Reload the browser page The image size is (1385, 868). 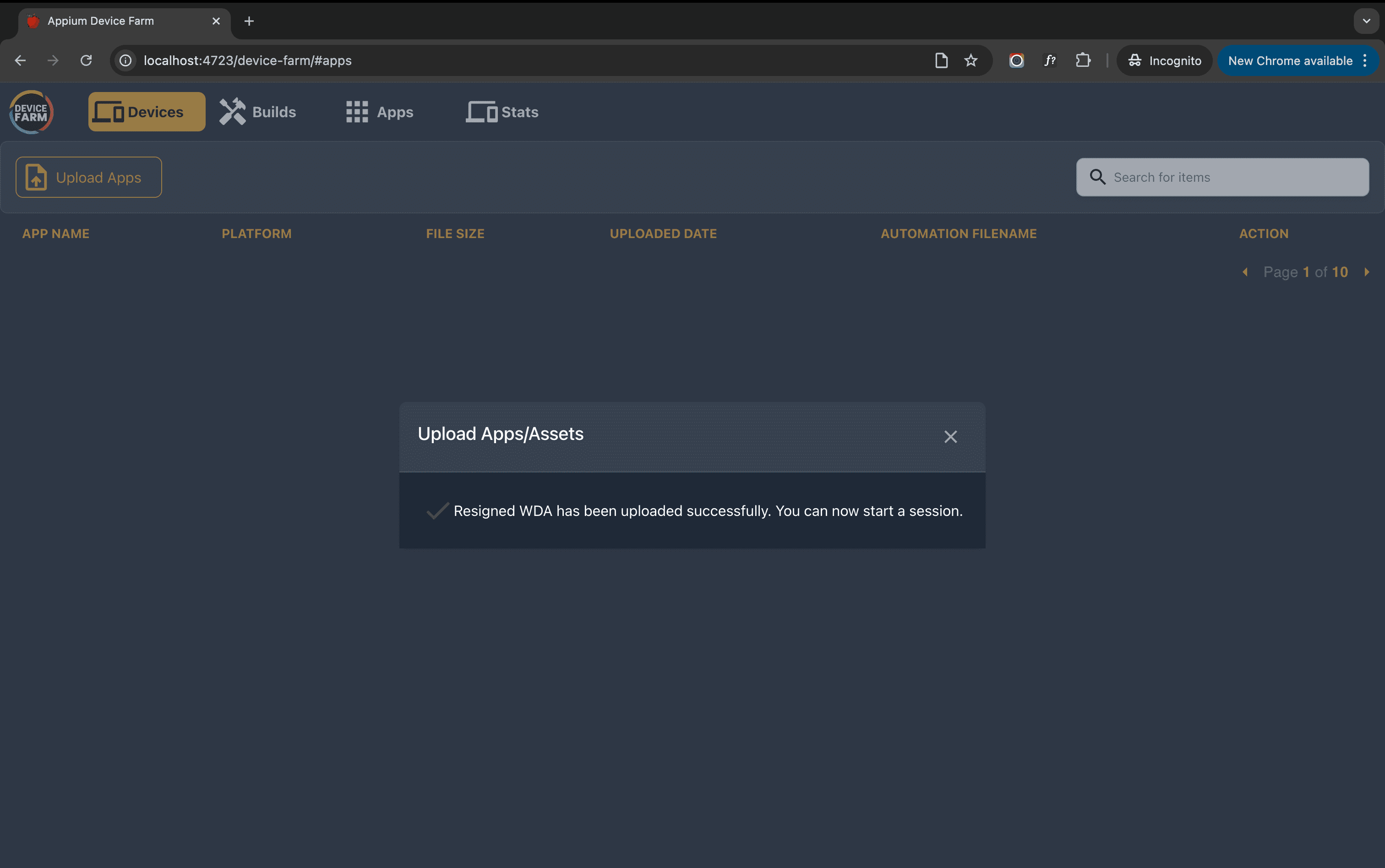[x=86, y=60]
